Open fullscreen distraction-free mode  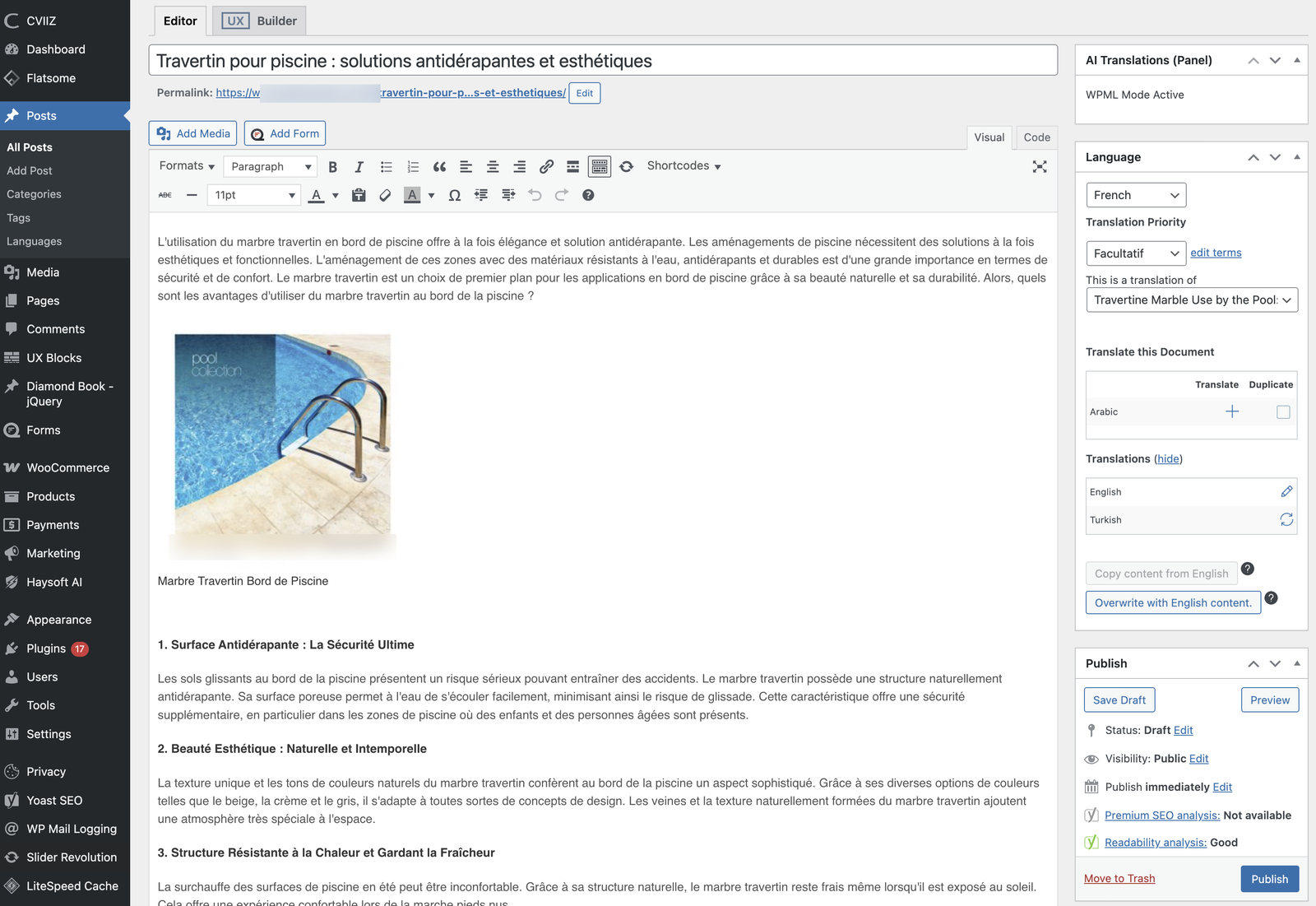[1040, 166]
